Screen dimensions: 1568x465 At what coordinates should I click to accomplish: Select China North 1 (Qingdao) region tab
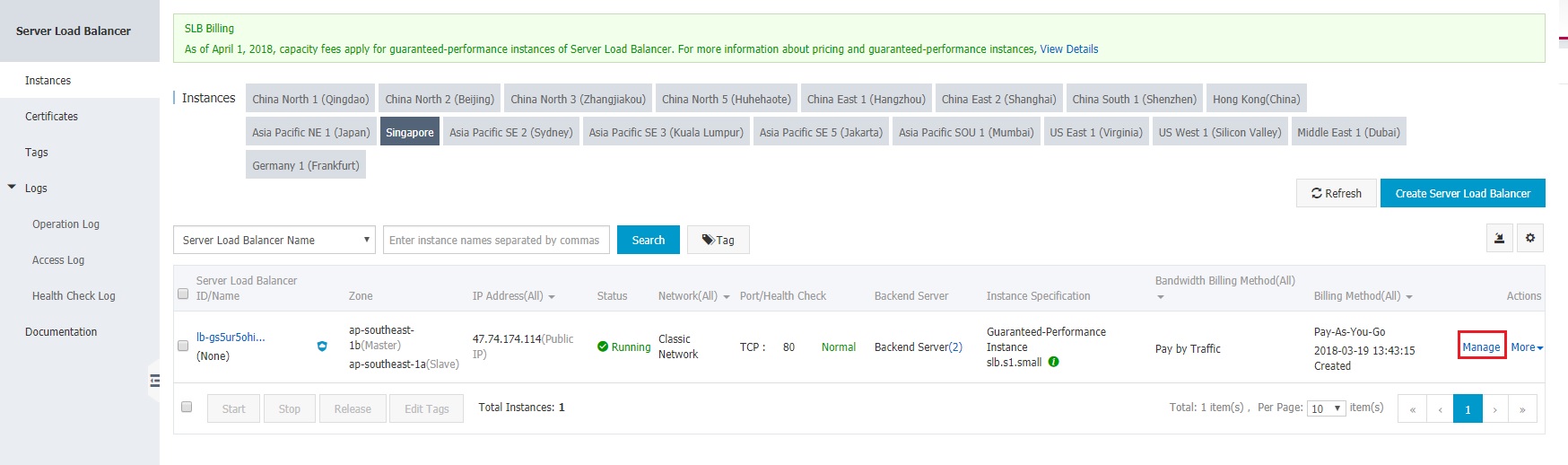coord(310,99)
